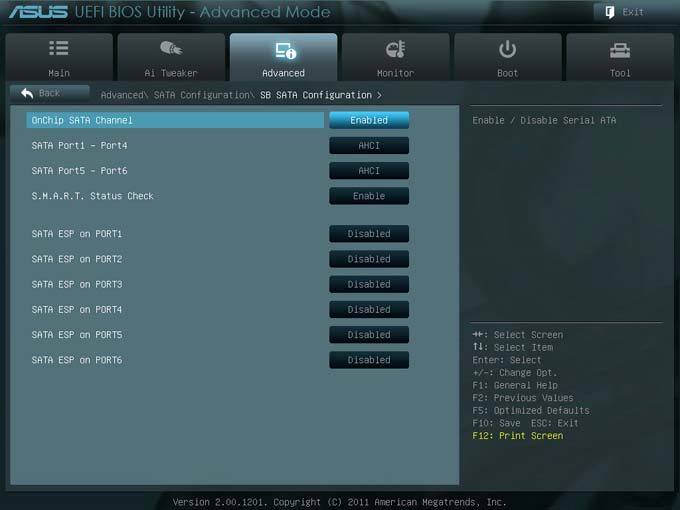Switch to the Tool tab
The height and width of the screenshot is (510, 680).
tap(620, 57)
